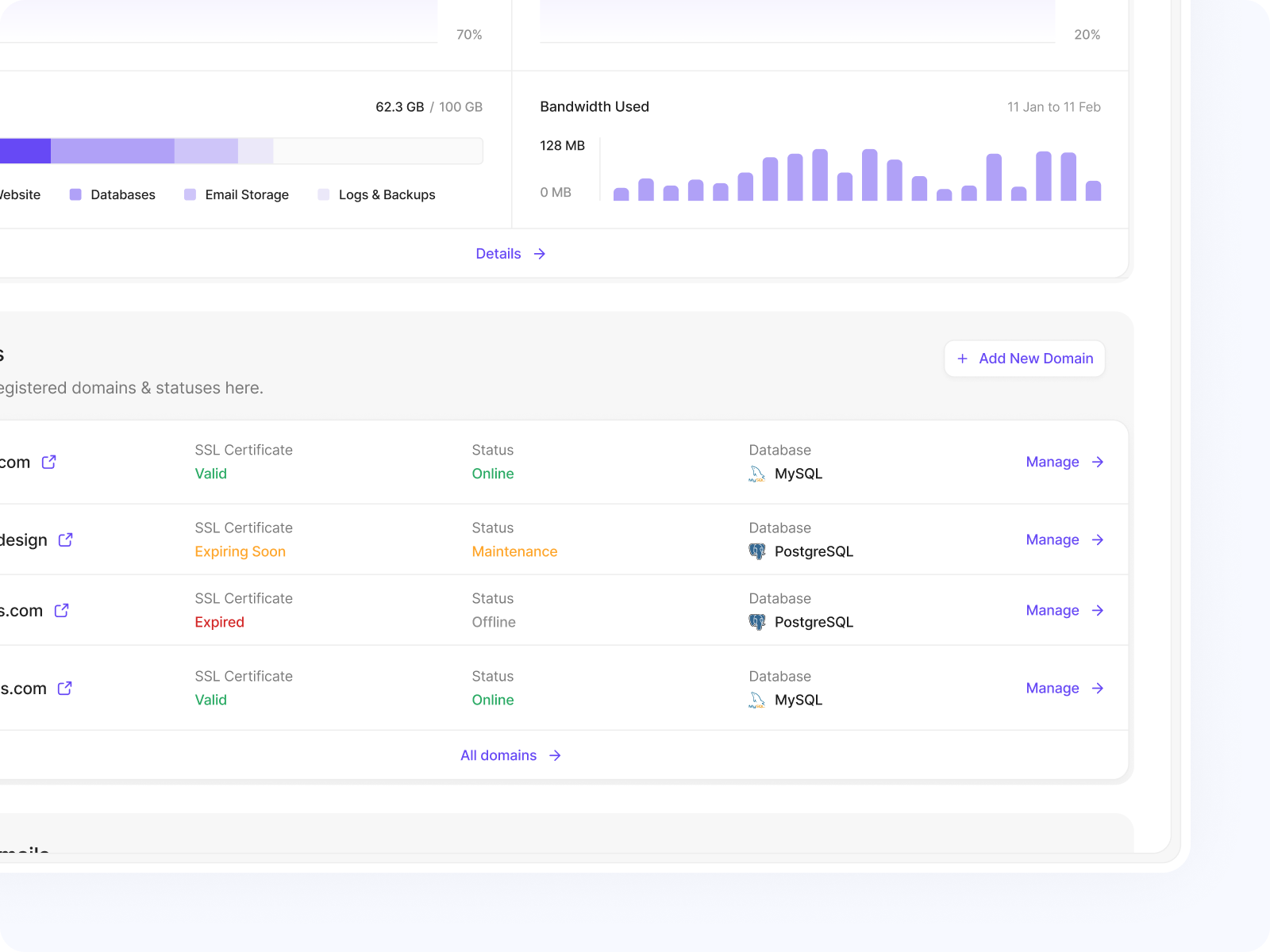The image size is (1270, 952).
Task: Click the arrow icon next to Details
Action: click(539, 254)
